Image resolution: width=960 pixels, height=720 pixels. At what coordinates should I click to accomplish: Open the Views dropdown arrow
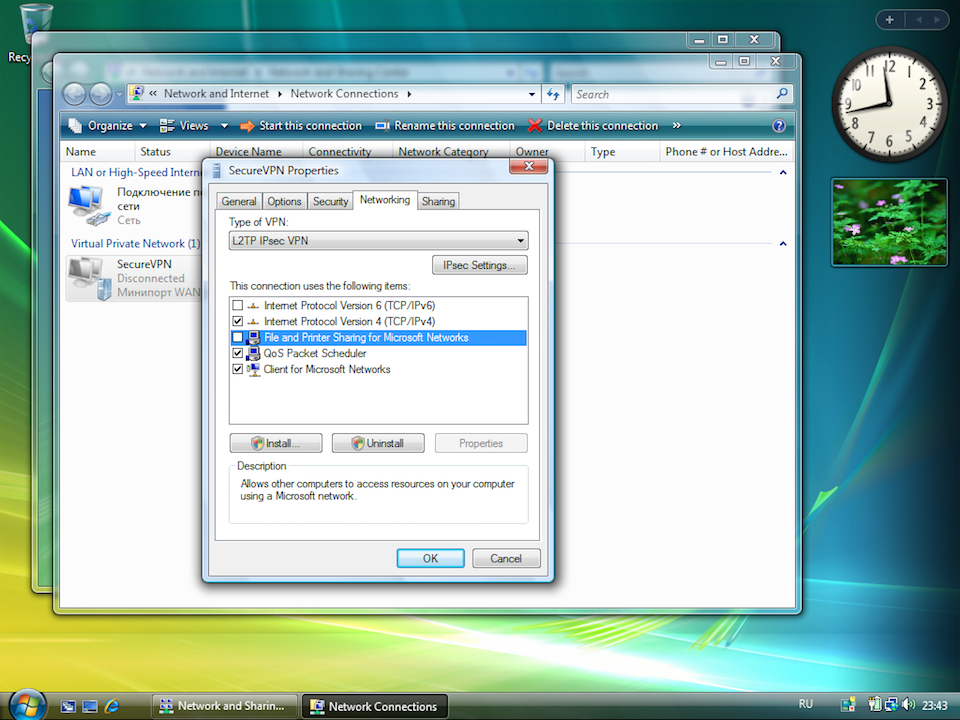224,126
